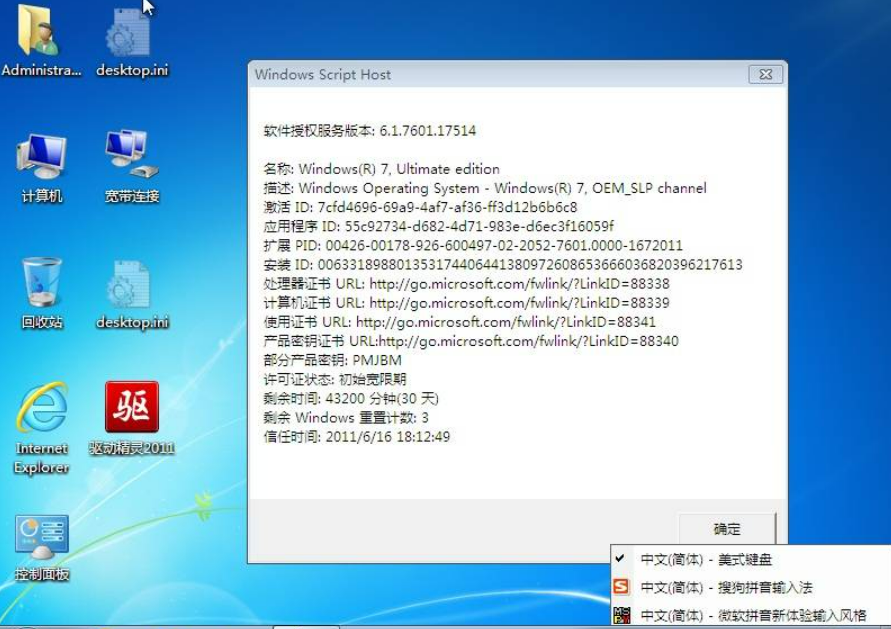Click the 软件授权服务版本: 6.1.7601.17514 line

point(370,131)
